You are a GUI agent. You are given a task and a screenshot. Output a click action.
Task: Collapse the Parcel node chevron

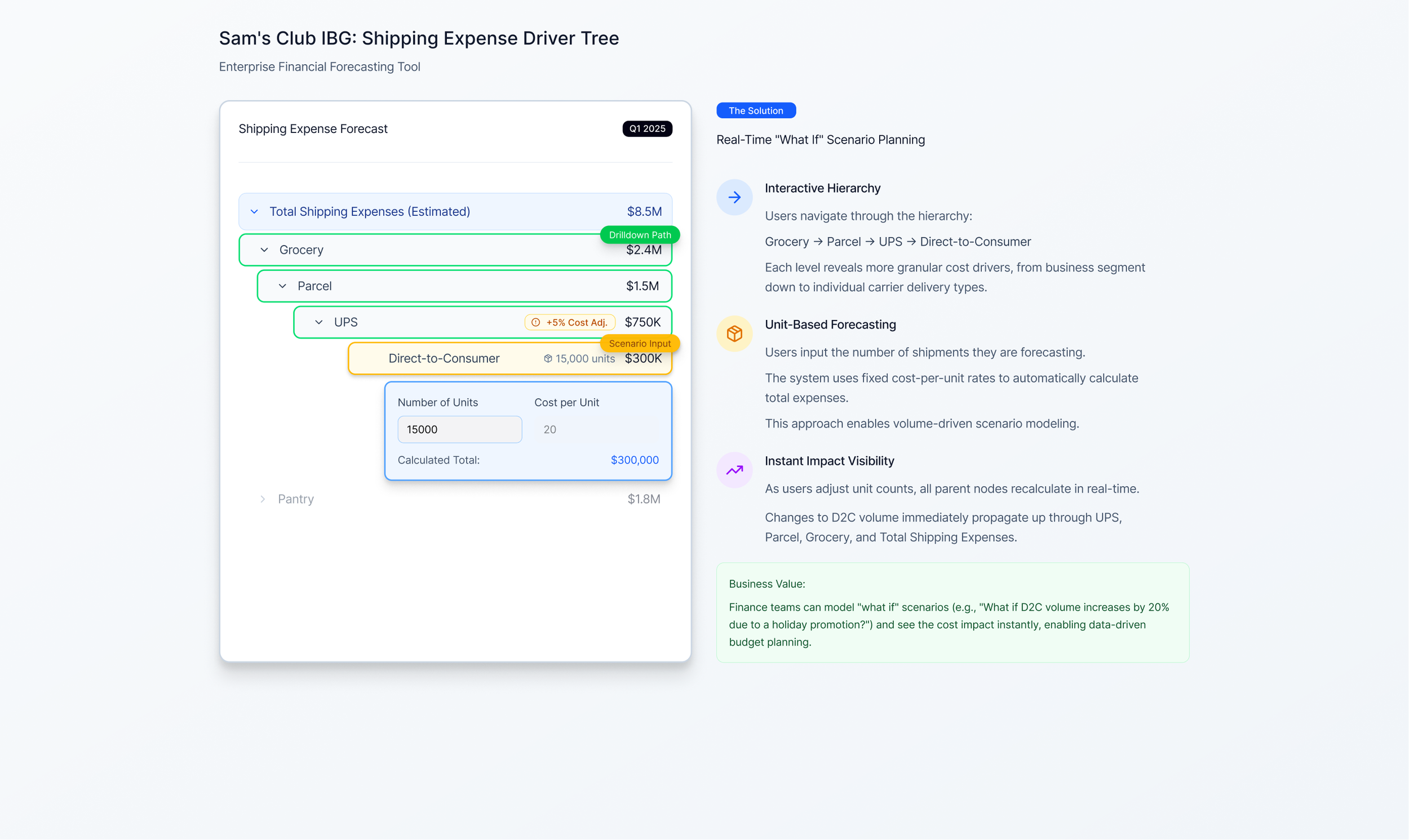pos(282,286)
